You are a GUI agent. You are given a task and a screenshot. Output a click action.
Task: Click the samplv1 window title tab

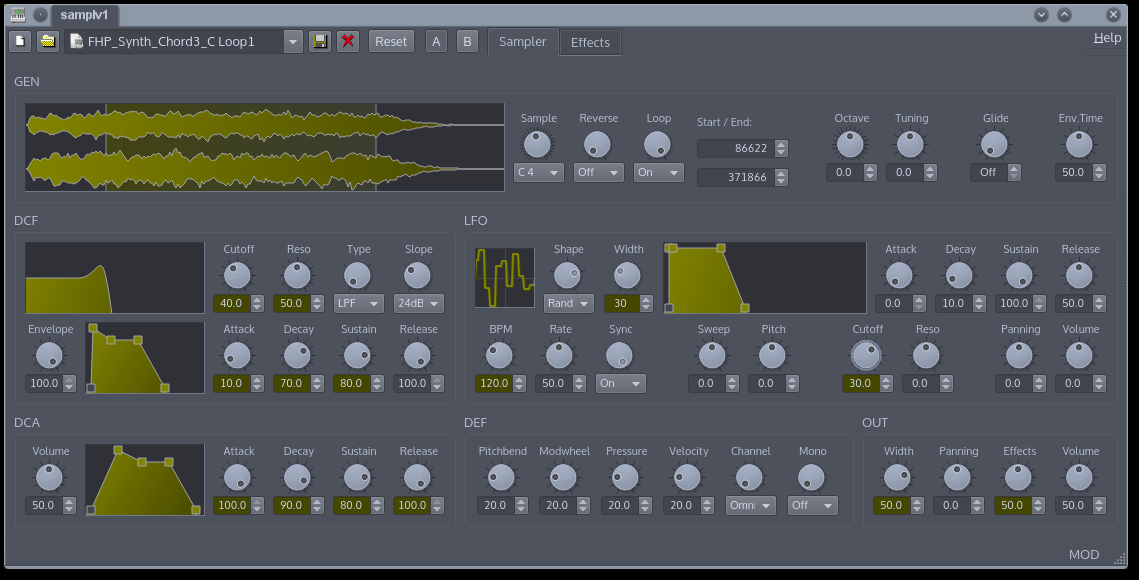pos(84,15)
